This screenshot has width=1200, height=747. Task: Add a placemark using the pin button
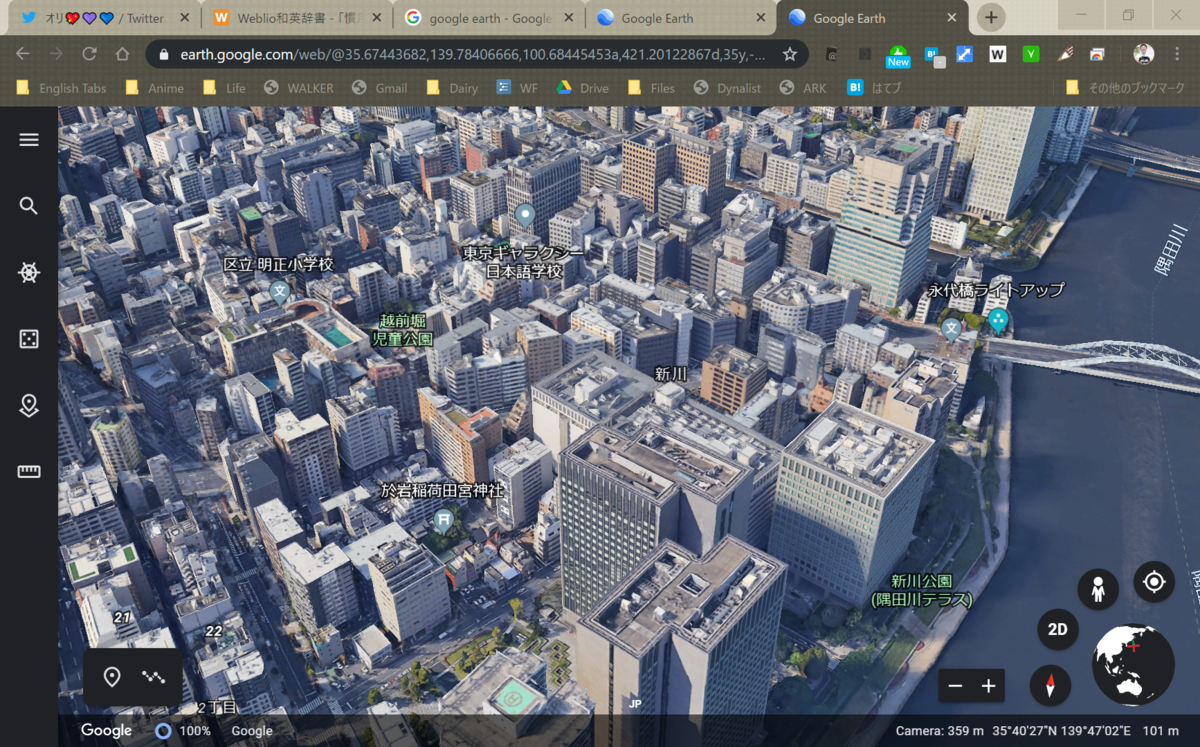point(112,677)
